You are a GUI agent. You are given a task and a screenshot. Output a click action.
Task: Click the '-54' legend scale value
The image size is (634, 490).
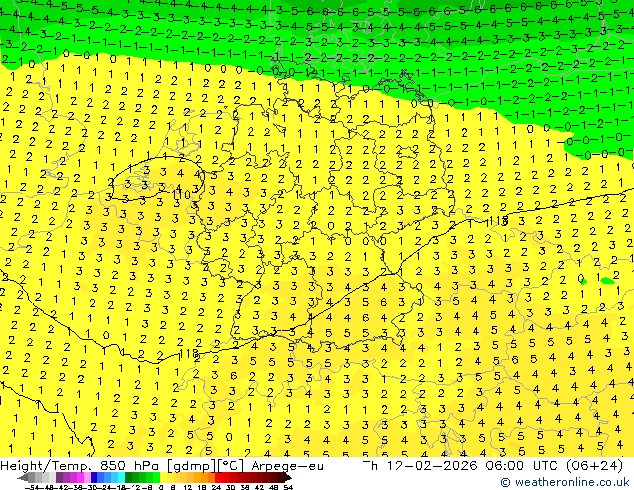click(32, 487)
